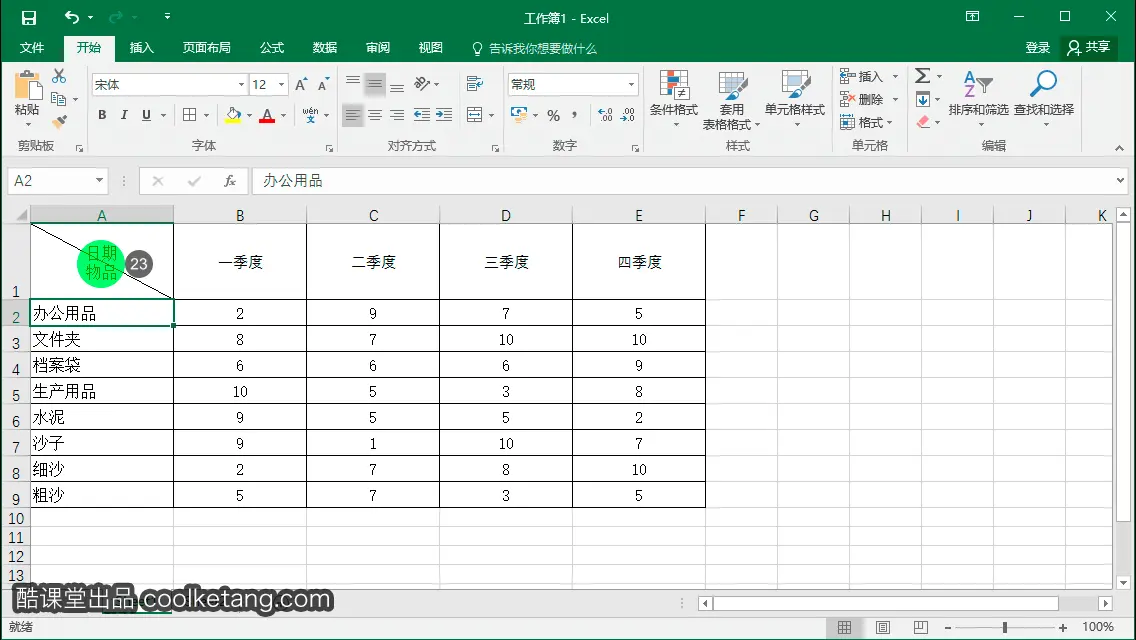Click the zoom slider handle
Image resolution: width=1136 pixels, height=640 pixels.
[1005, 628]
